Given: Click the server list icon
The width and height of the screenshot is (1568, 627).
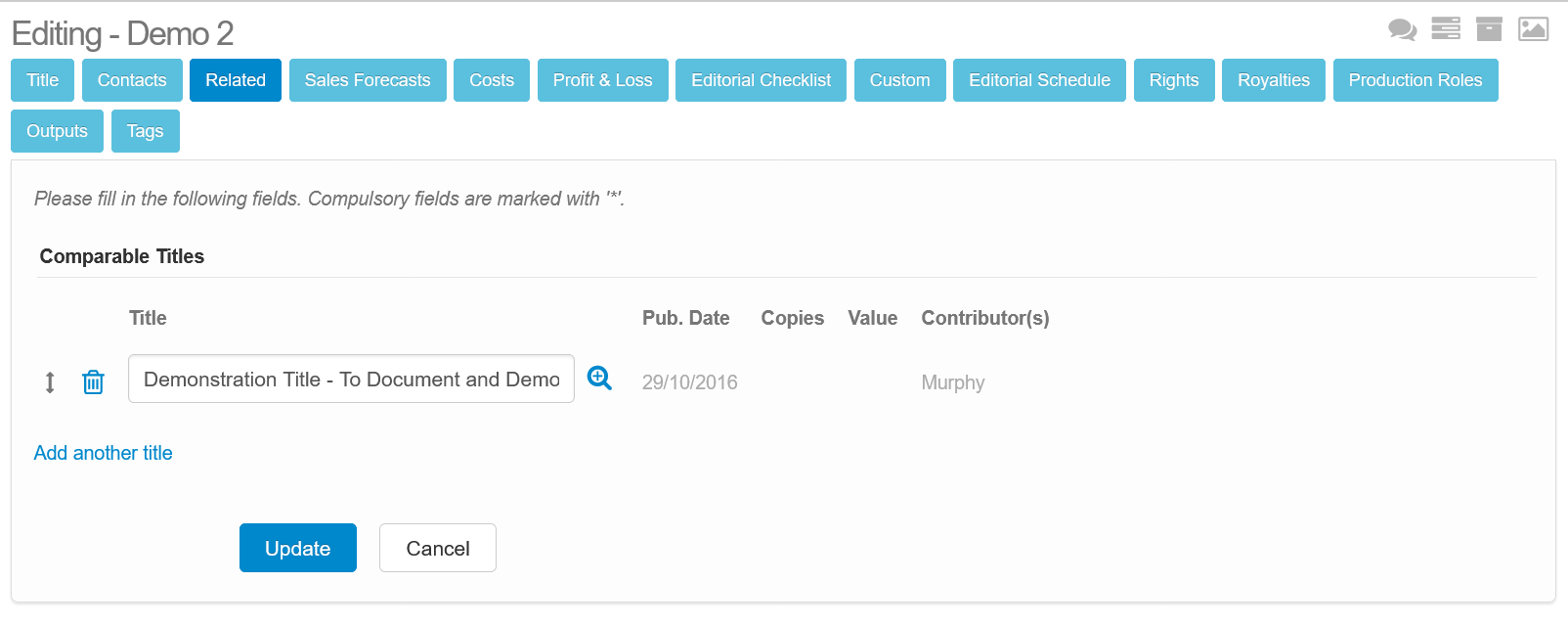Looking at the screenshot, I should [1445, 29].
